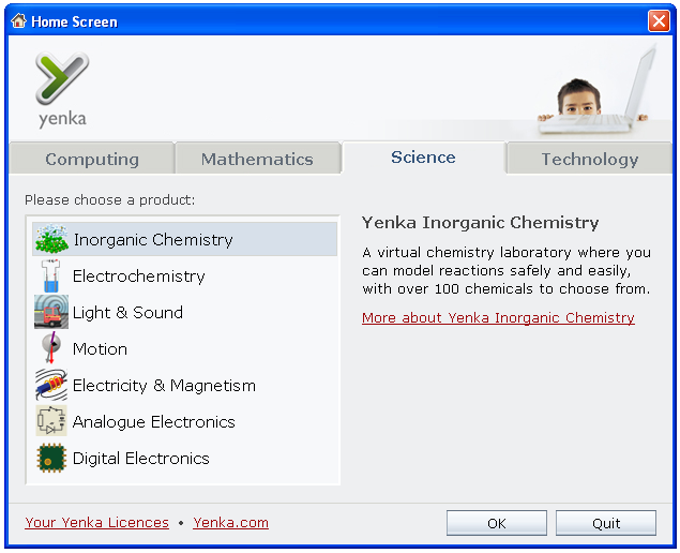Click the Electricity & Magnetism coil icon

[x=51, y=385]
